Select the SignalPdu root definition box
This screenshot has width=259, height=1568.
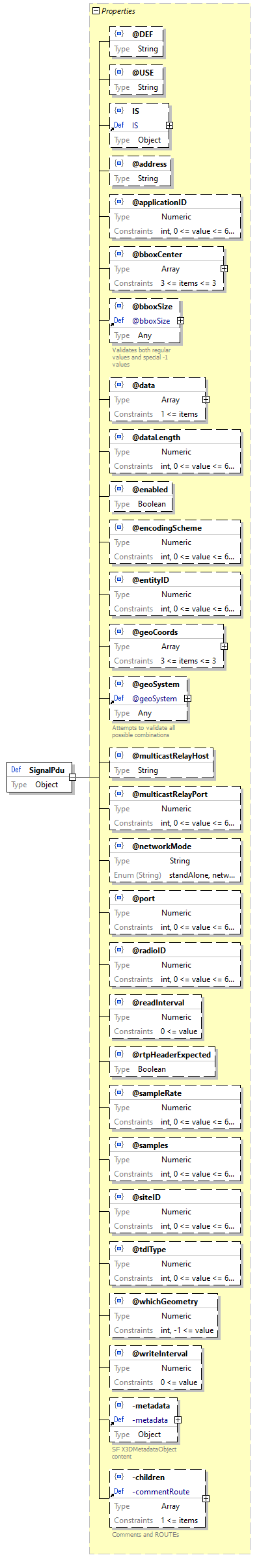(39, 777)
